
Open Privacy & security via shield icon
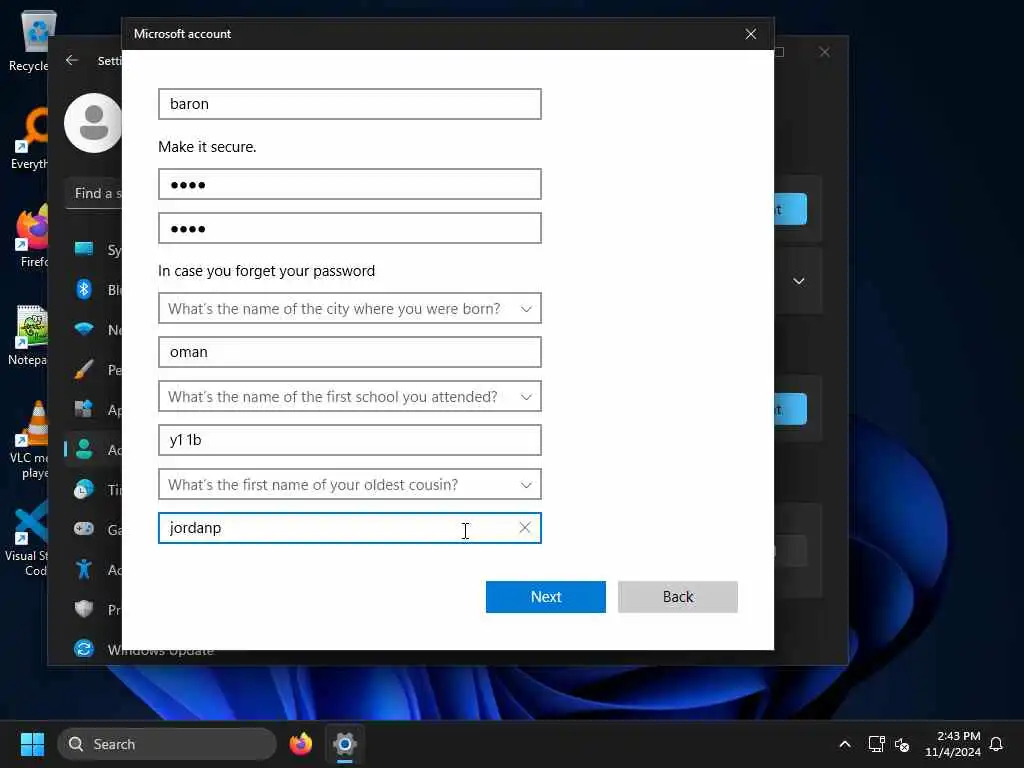(84, 609)
